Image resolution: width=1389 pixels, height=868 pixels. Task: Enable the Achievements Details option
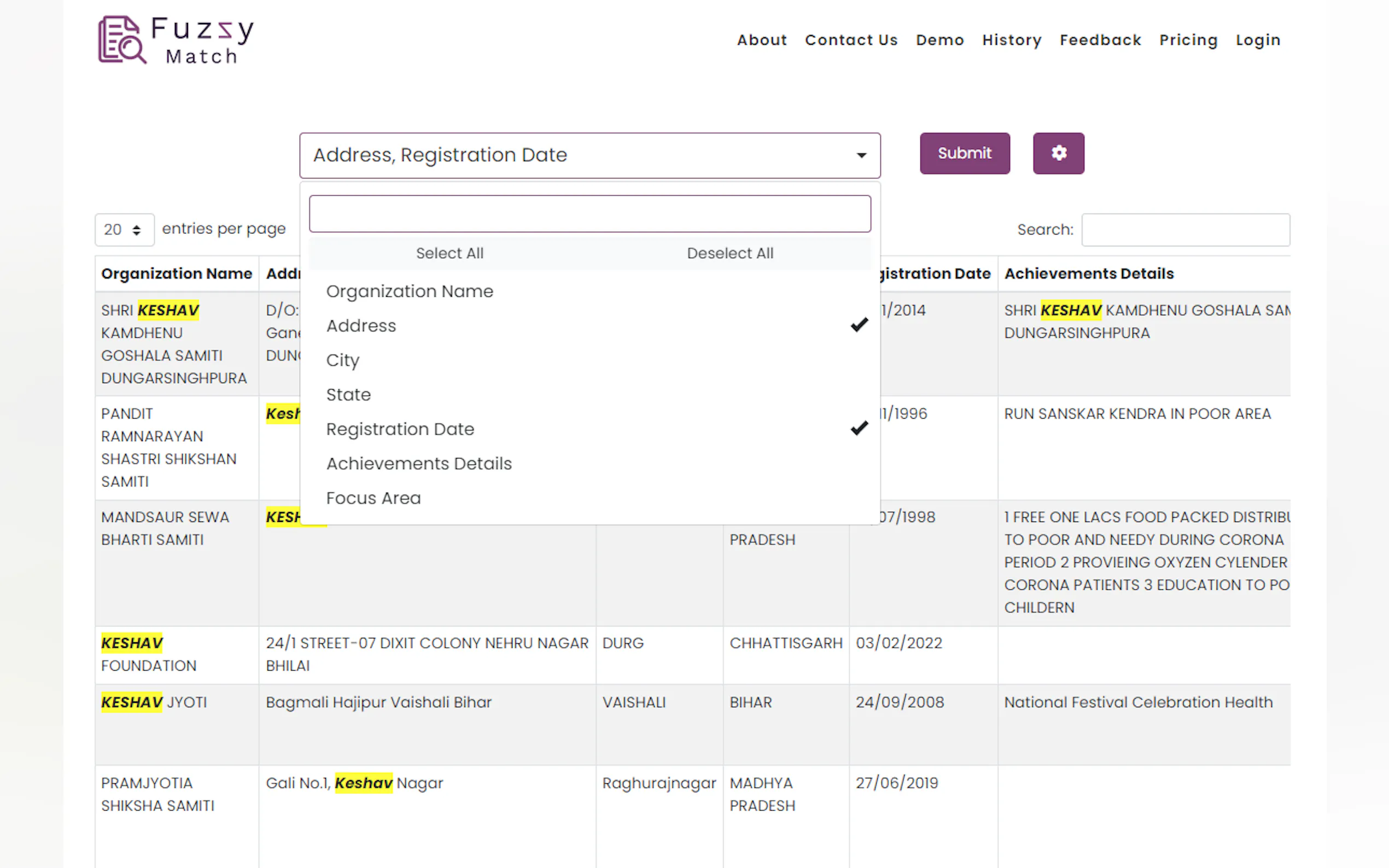coord(418,464)
